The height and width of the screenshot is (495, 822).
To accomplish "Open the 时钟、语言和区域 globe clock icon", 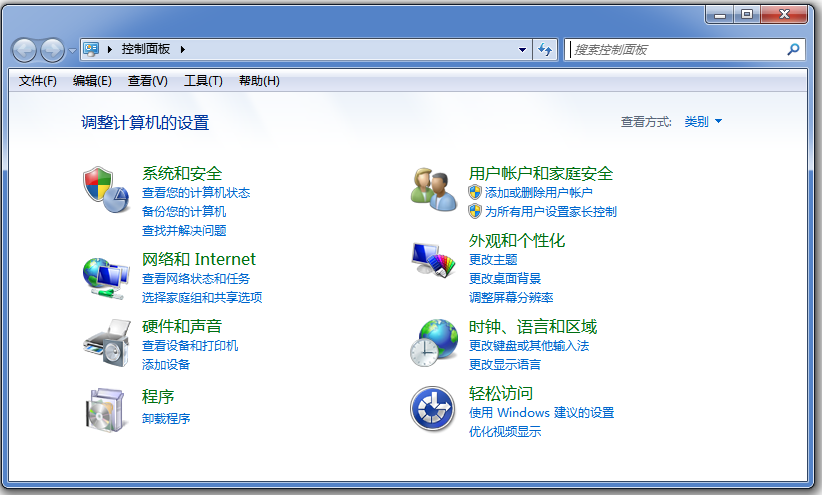I will pyautogui.click(x=434, y=343).
